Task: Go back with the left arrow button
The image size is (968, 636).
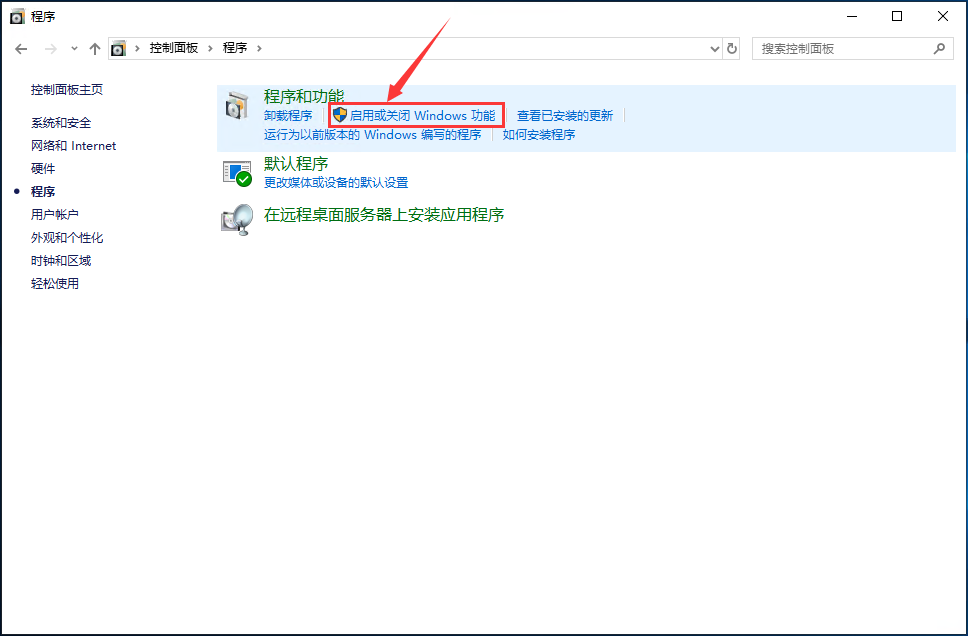Action: [21, 49]
